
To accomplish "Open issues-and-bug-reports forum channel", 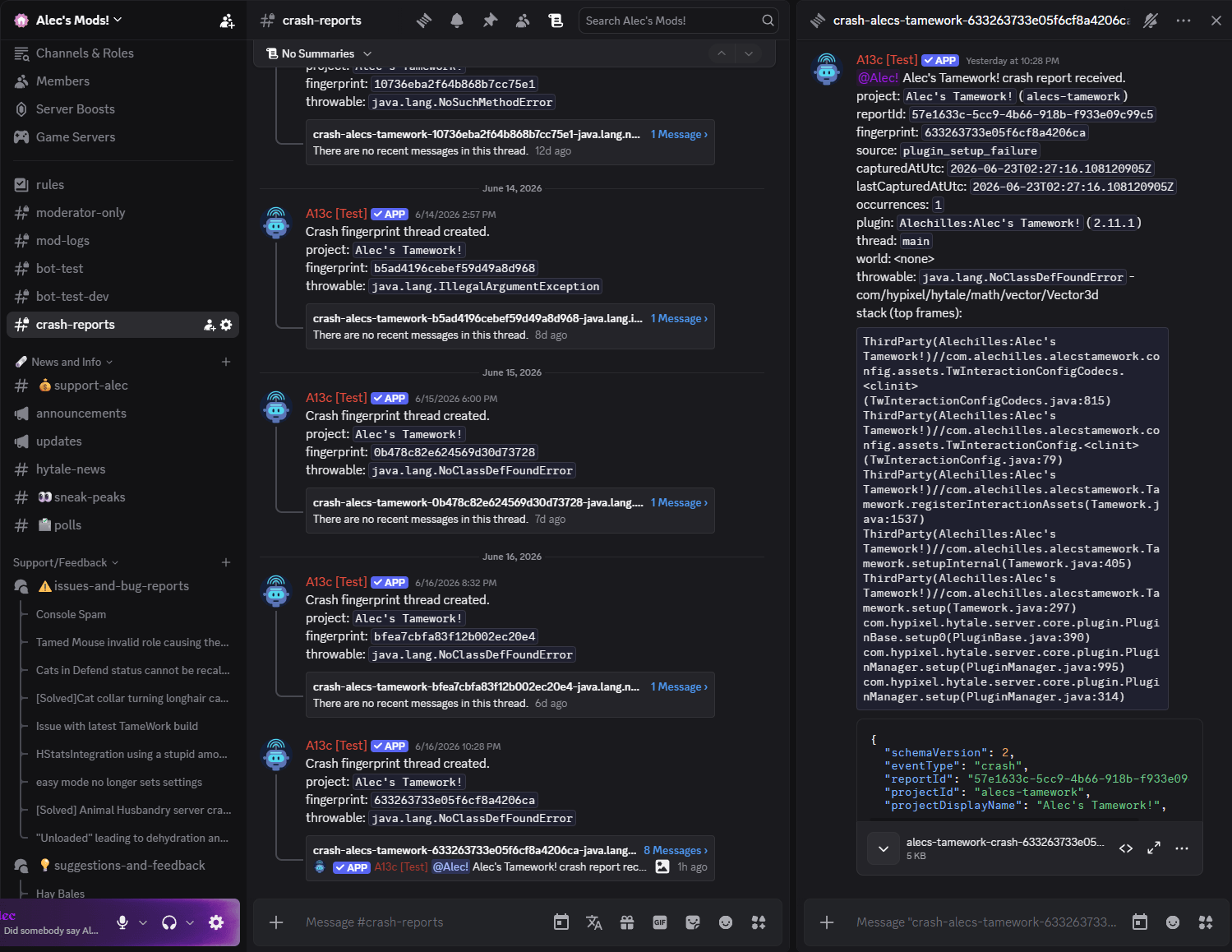I will pos(122,586).
